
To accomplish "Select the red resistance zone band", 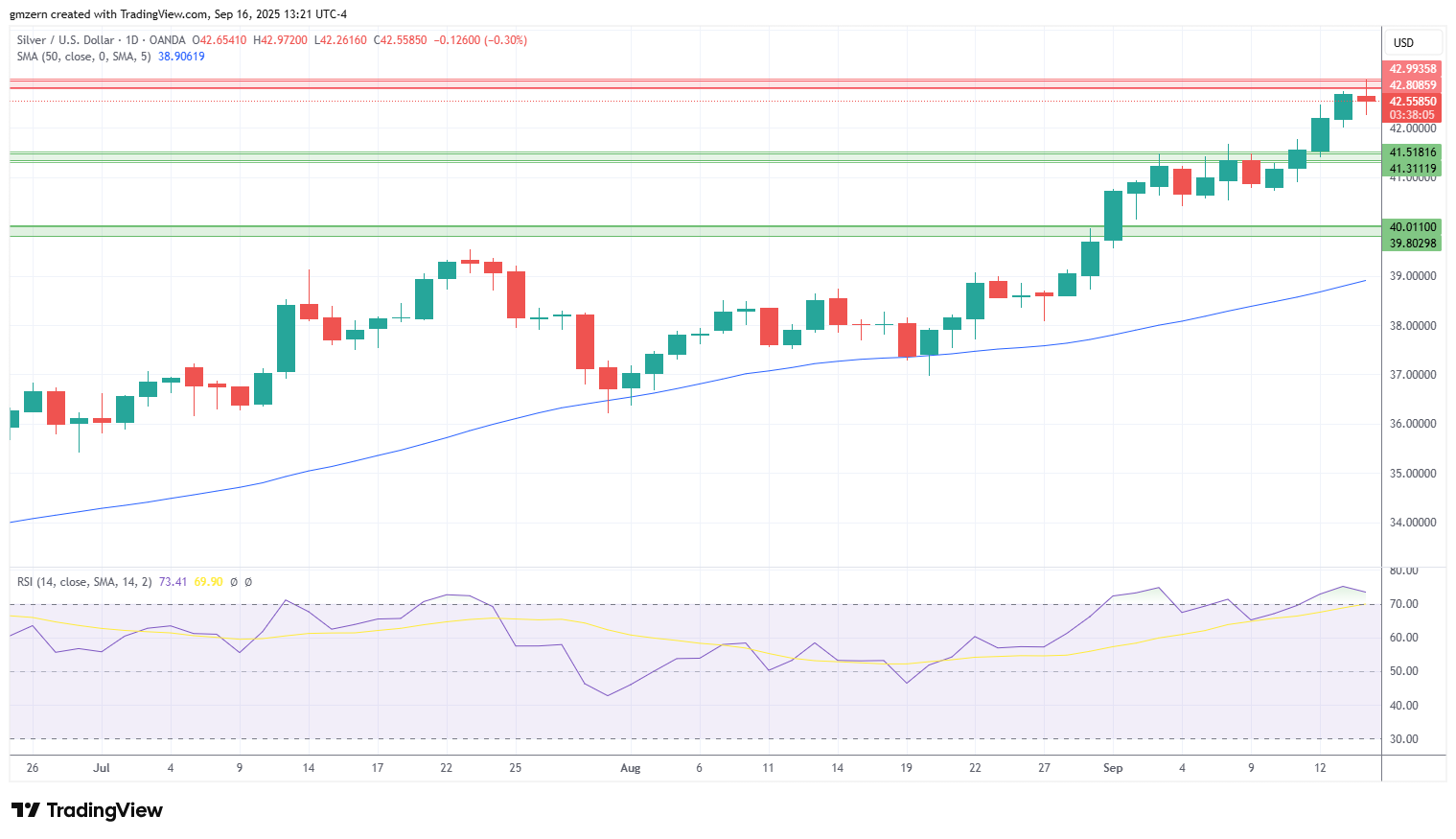I will [x=695, y=84].
